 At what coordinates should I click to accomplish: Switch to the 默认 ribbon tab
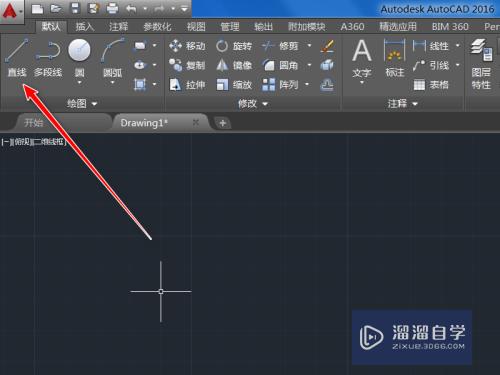tap(51, 27)
